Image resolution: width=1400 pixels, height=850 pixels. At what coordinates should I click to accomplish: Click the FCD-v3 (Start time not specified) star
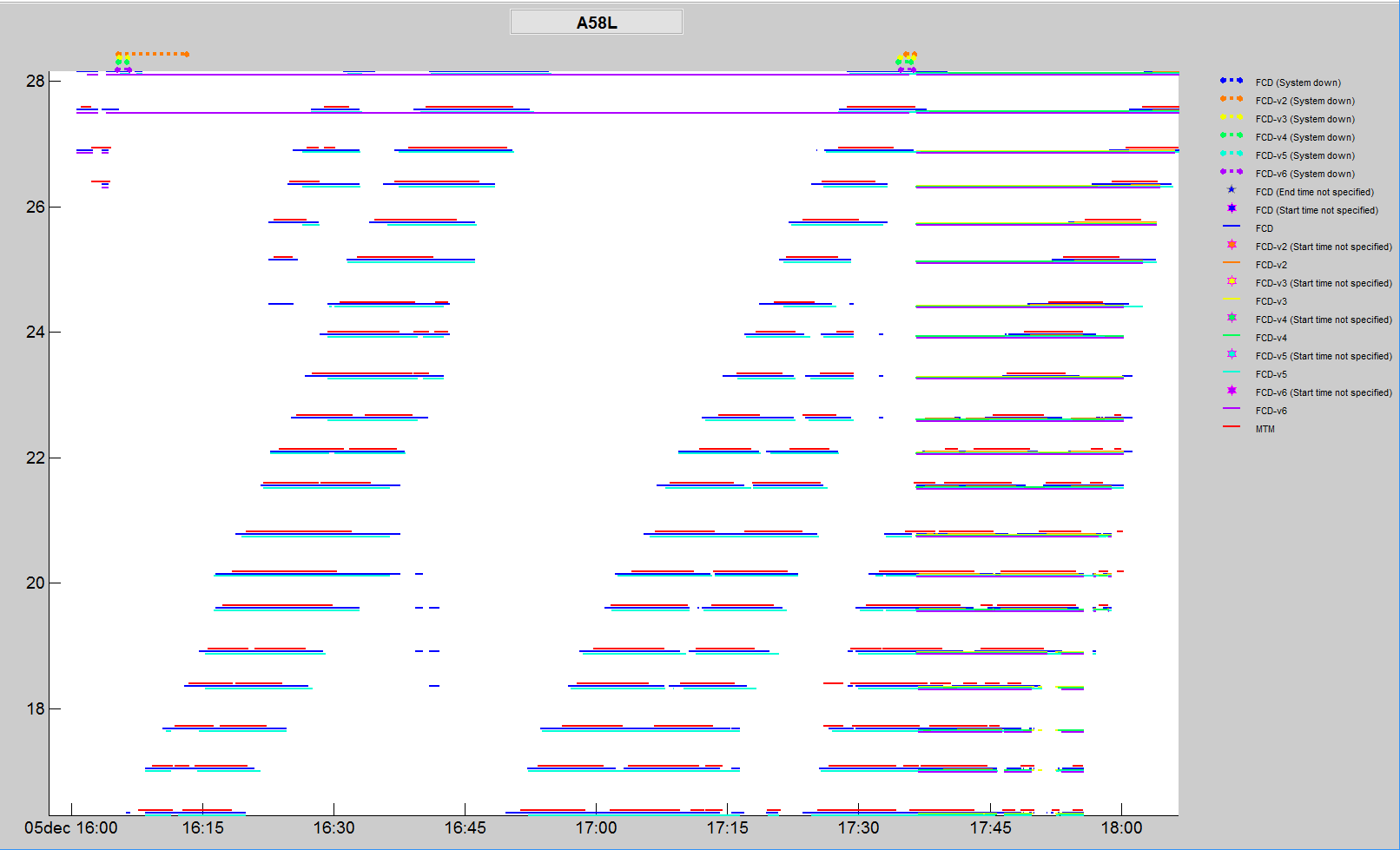[x=1232, y=280]
